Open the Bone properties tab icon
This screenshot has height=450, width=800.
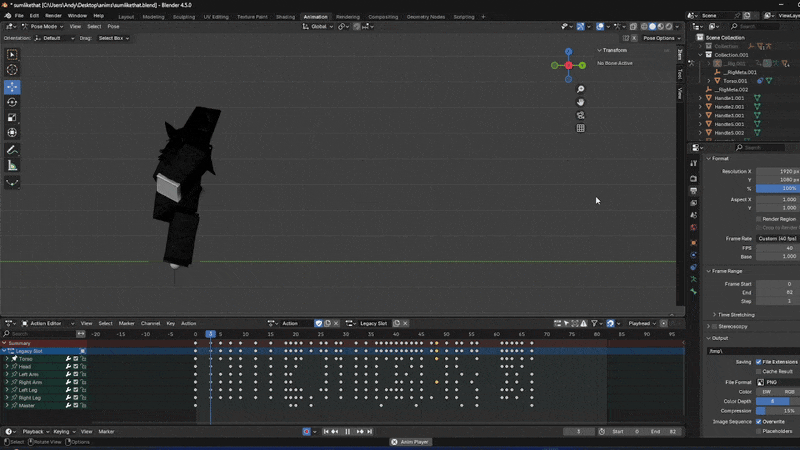point(693,292)
